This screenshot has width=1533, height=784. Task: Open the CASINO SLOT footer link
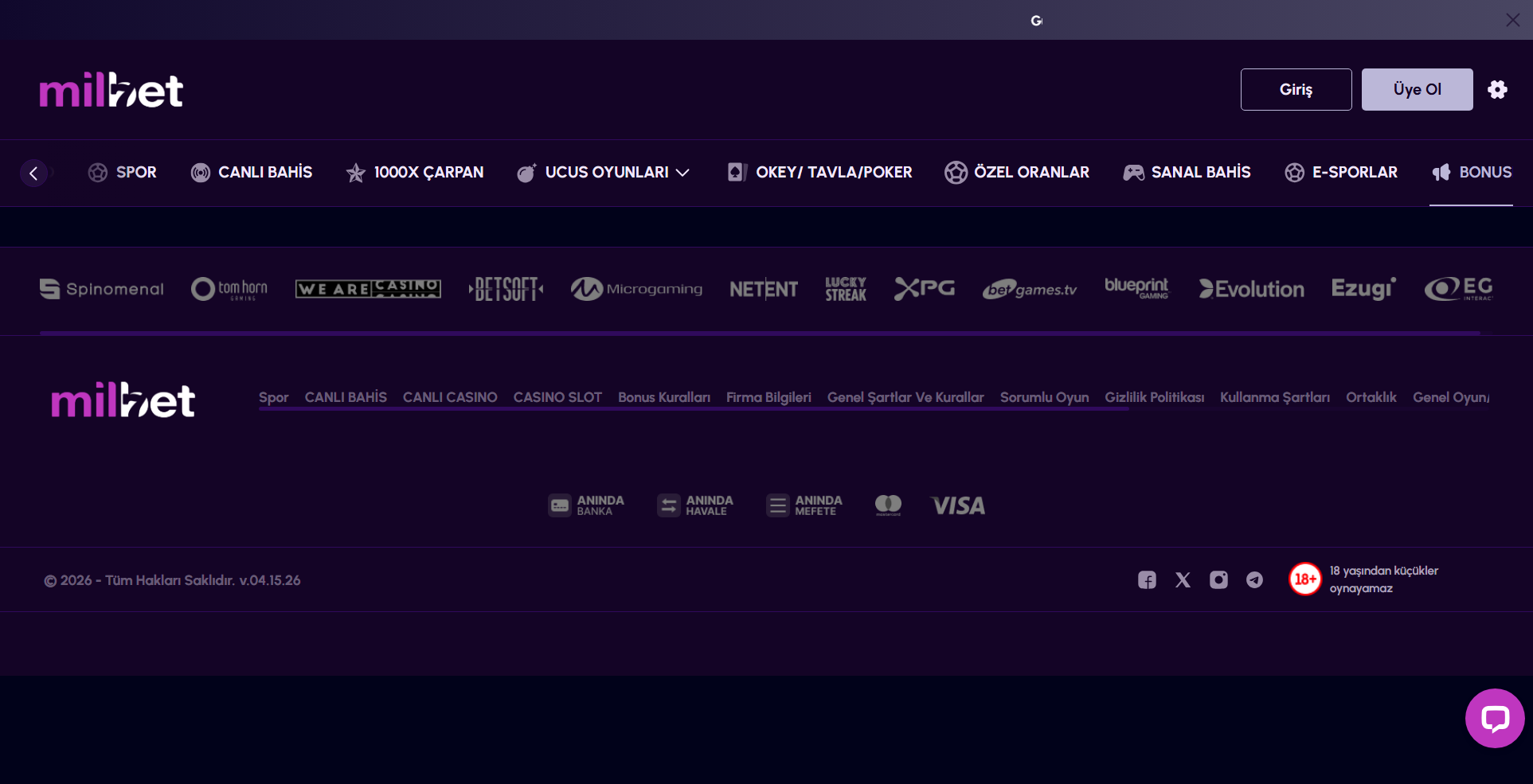[557, 397]
